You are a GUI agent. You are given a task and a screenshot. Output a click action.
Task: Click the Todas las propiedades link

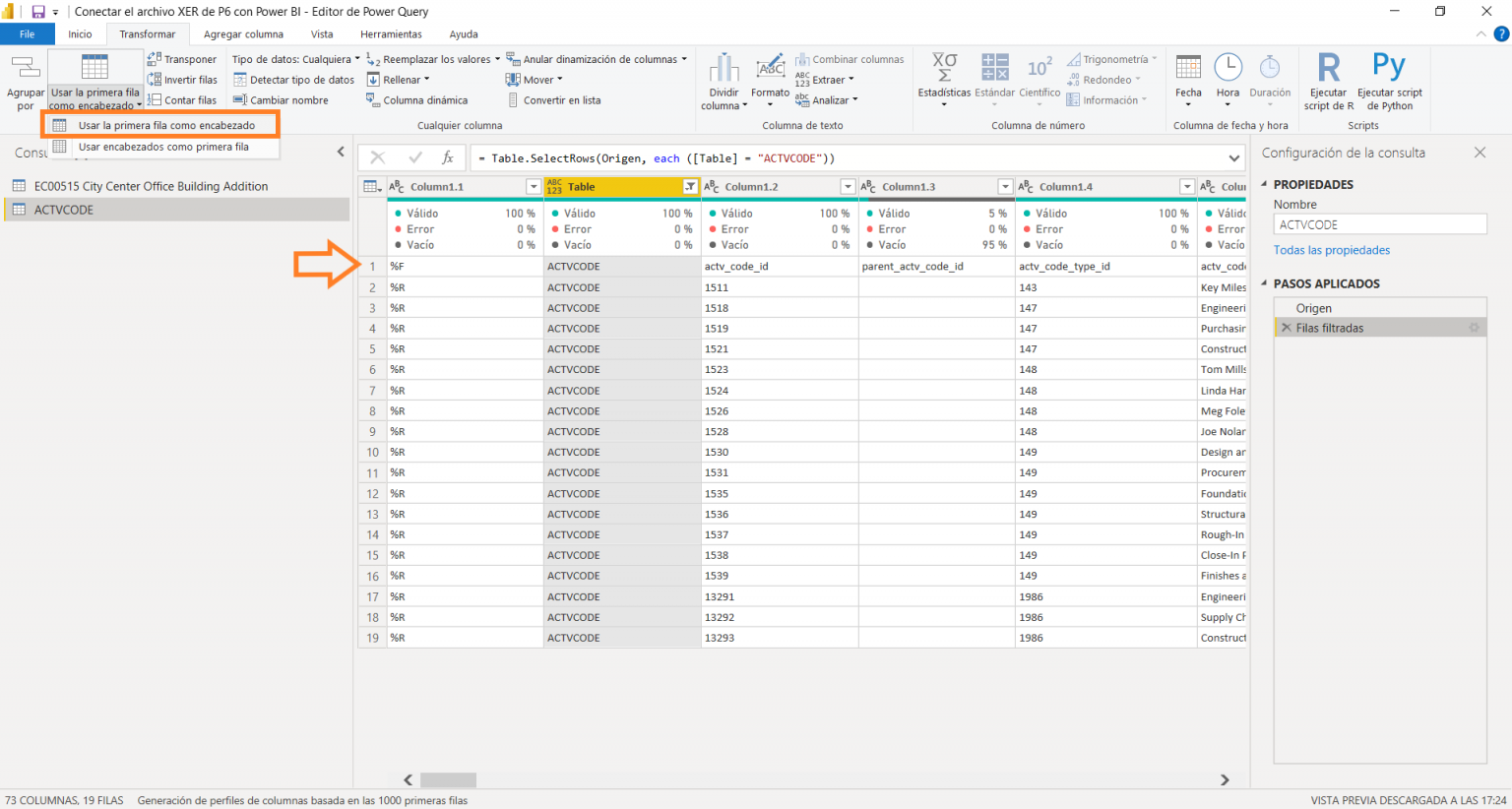[x=1331, y=250]
